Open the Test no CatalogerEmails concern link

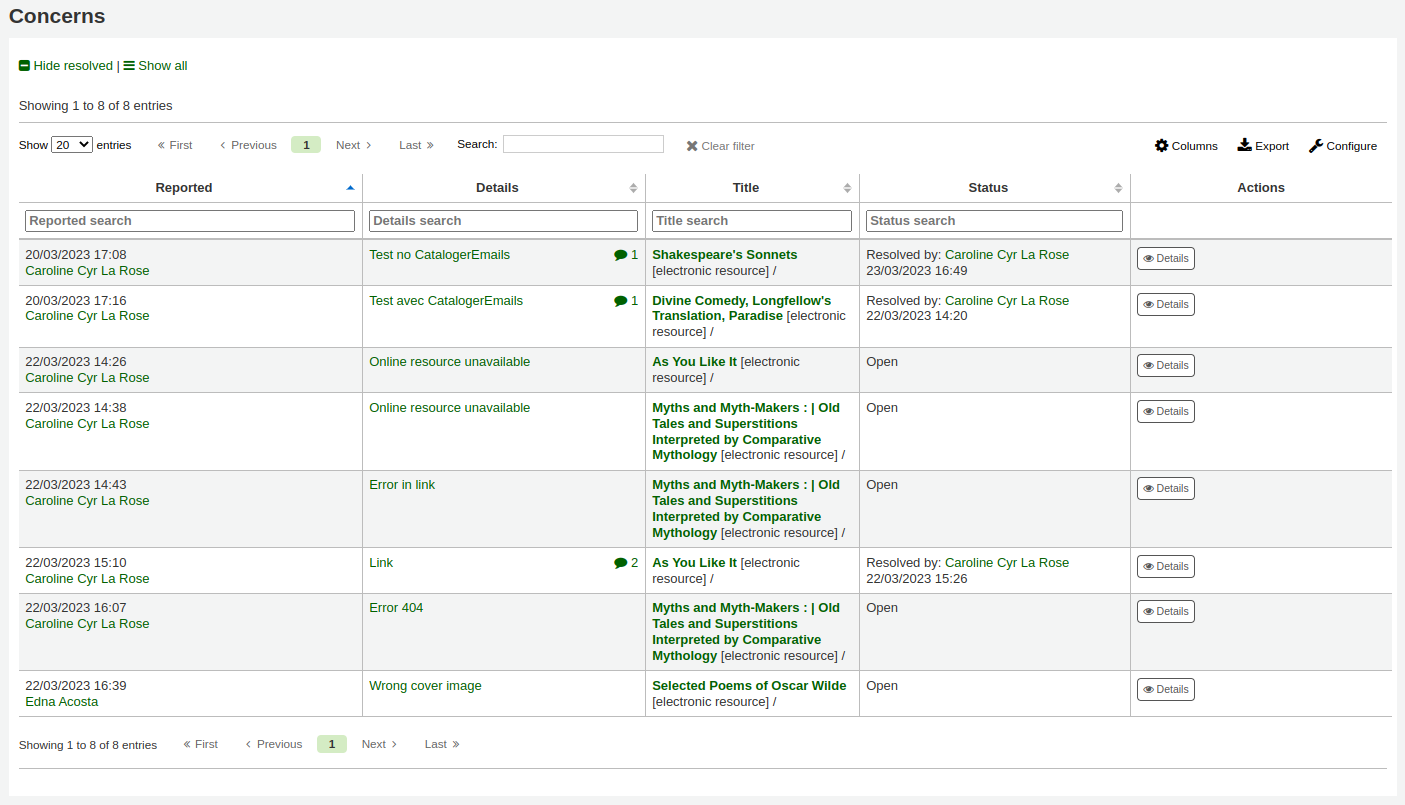[439, 255]
